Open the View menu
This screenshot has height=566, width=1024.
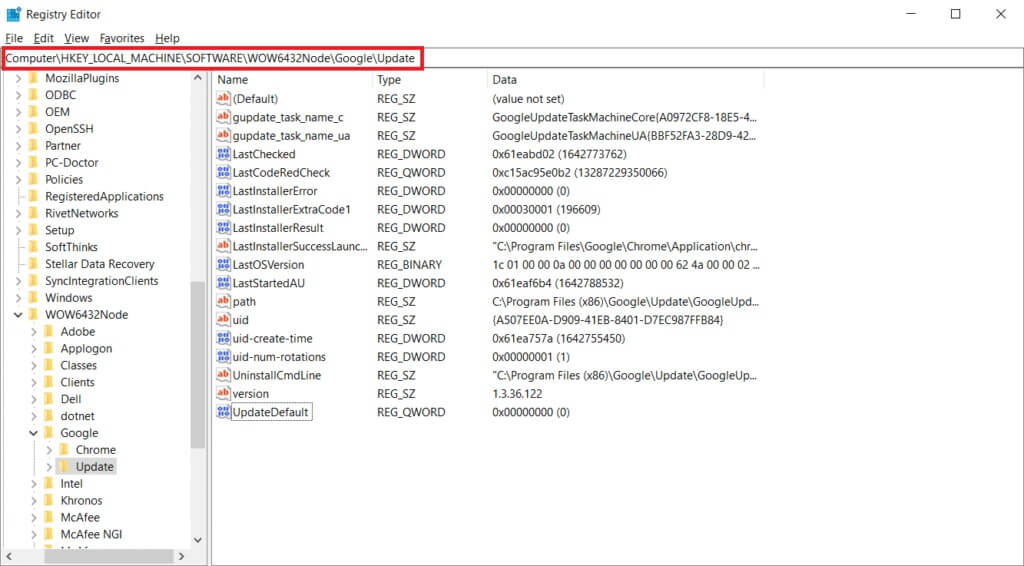pos(76,38)
